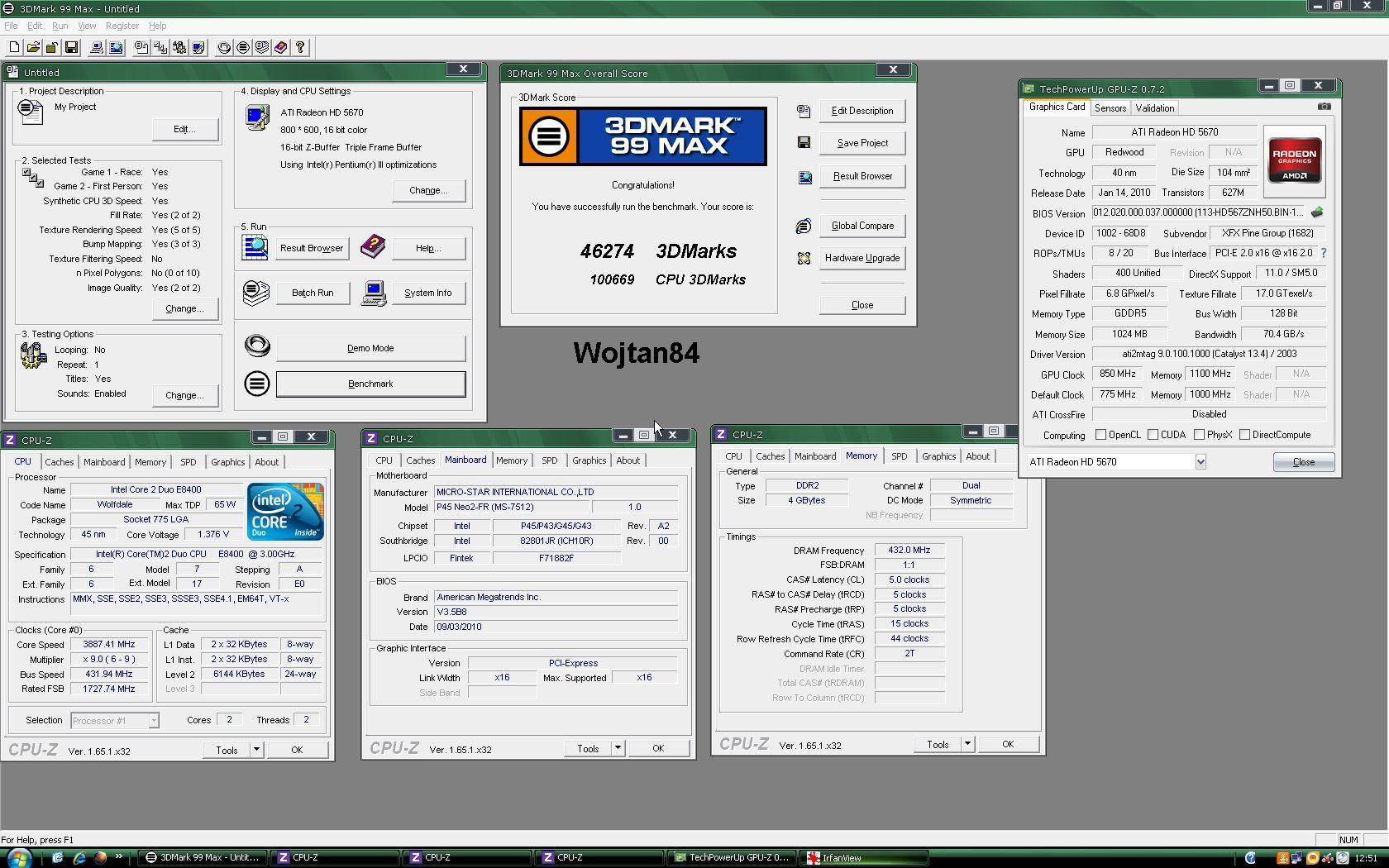
Task: Click the 3DMark 99 Max logo banner
Action: (x=643, y=136)
